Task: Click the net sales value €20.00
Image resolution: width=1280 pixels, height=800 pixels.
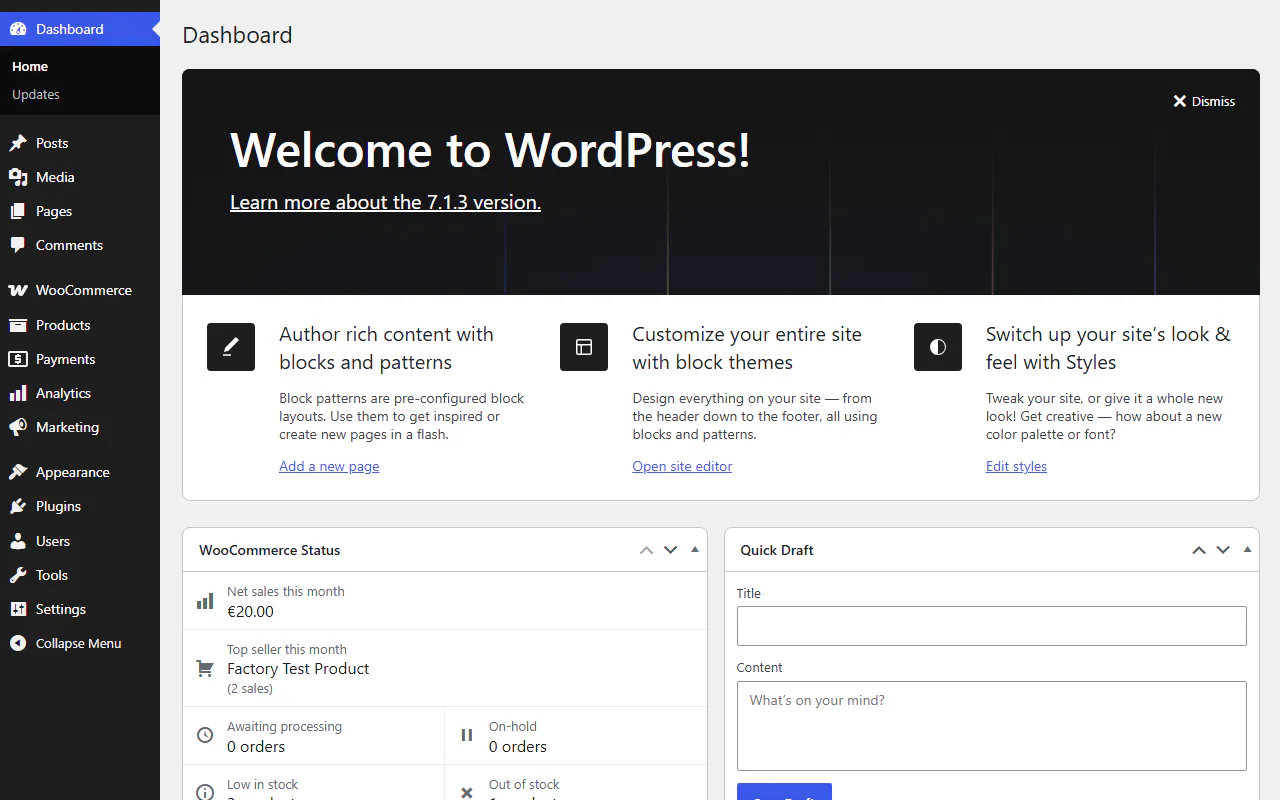Action: click(250, 611)
